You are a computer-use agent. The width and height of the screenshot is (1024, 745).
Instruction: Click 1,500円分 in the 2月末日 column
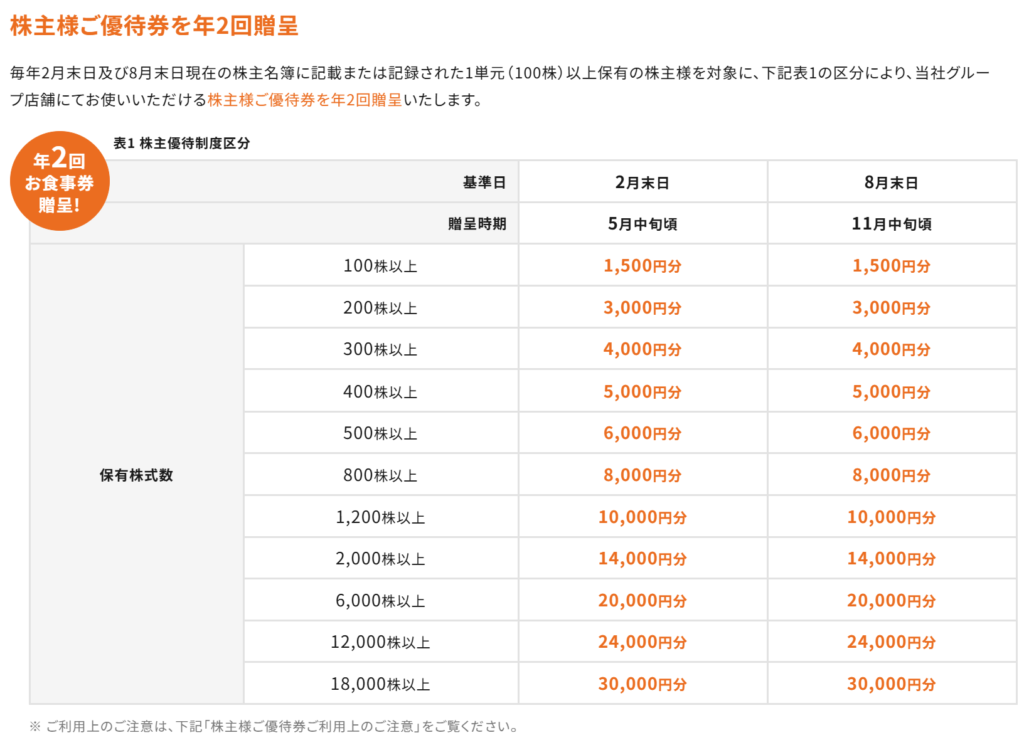pyautogui.click(x=642, y=266)
